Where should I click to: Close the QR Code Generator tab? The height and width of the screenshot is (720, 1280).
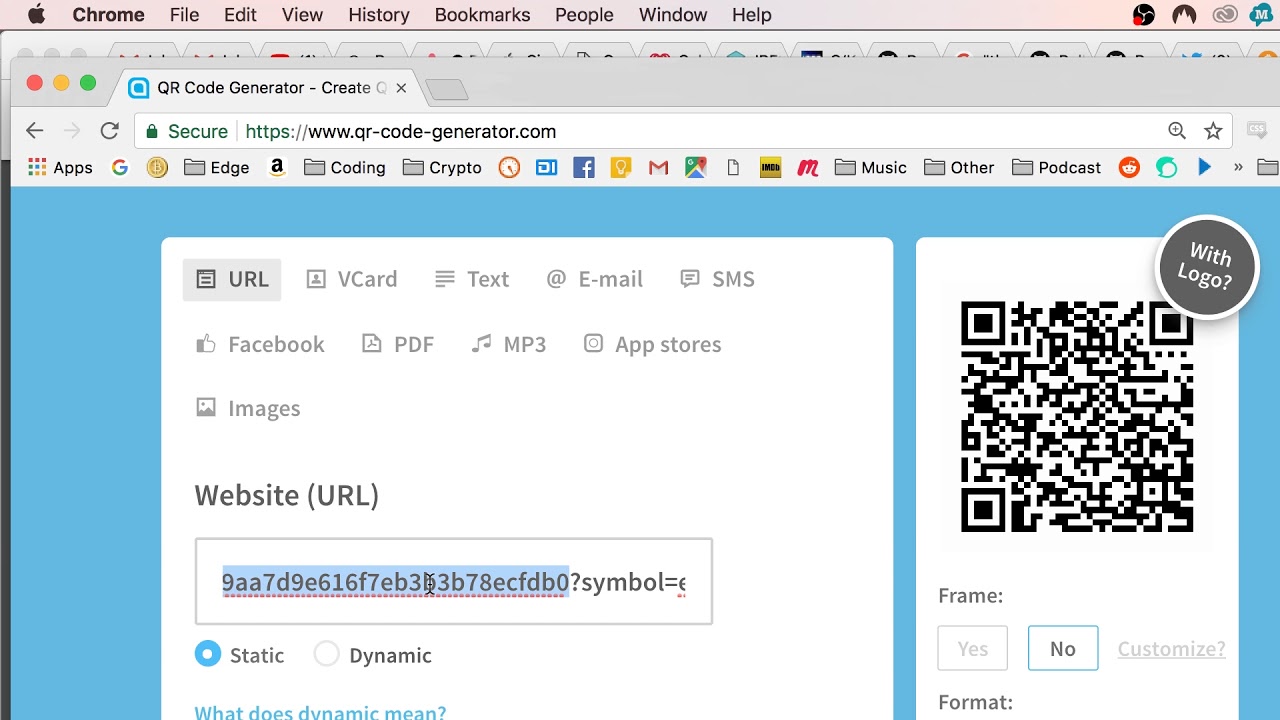coord(401,88)
